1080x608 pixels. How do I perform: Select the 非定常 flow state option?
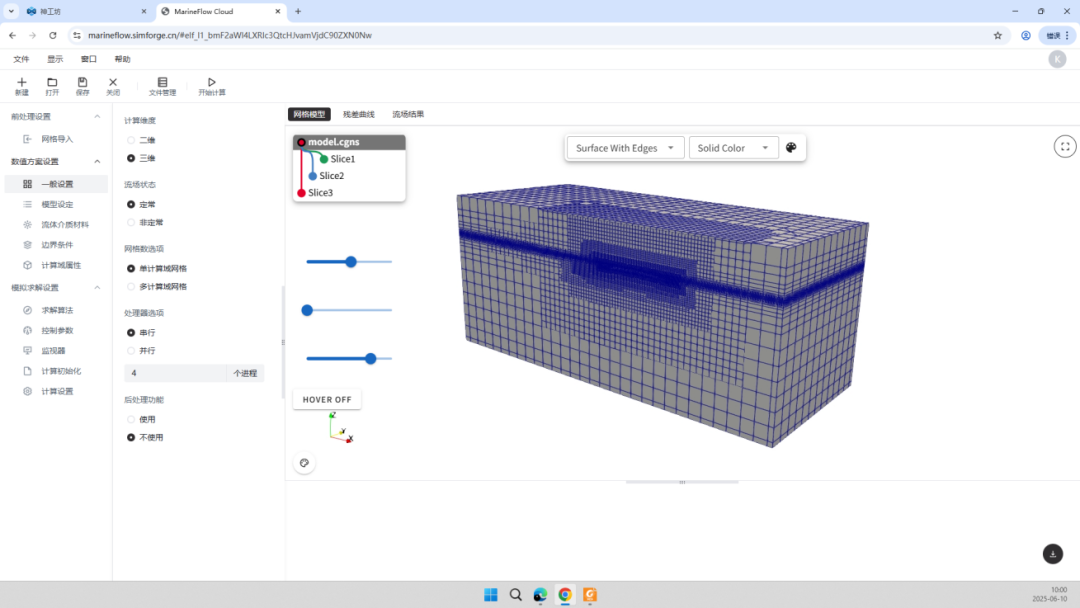pos(131,222)
